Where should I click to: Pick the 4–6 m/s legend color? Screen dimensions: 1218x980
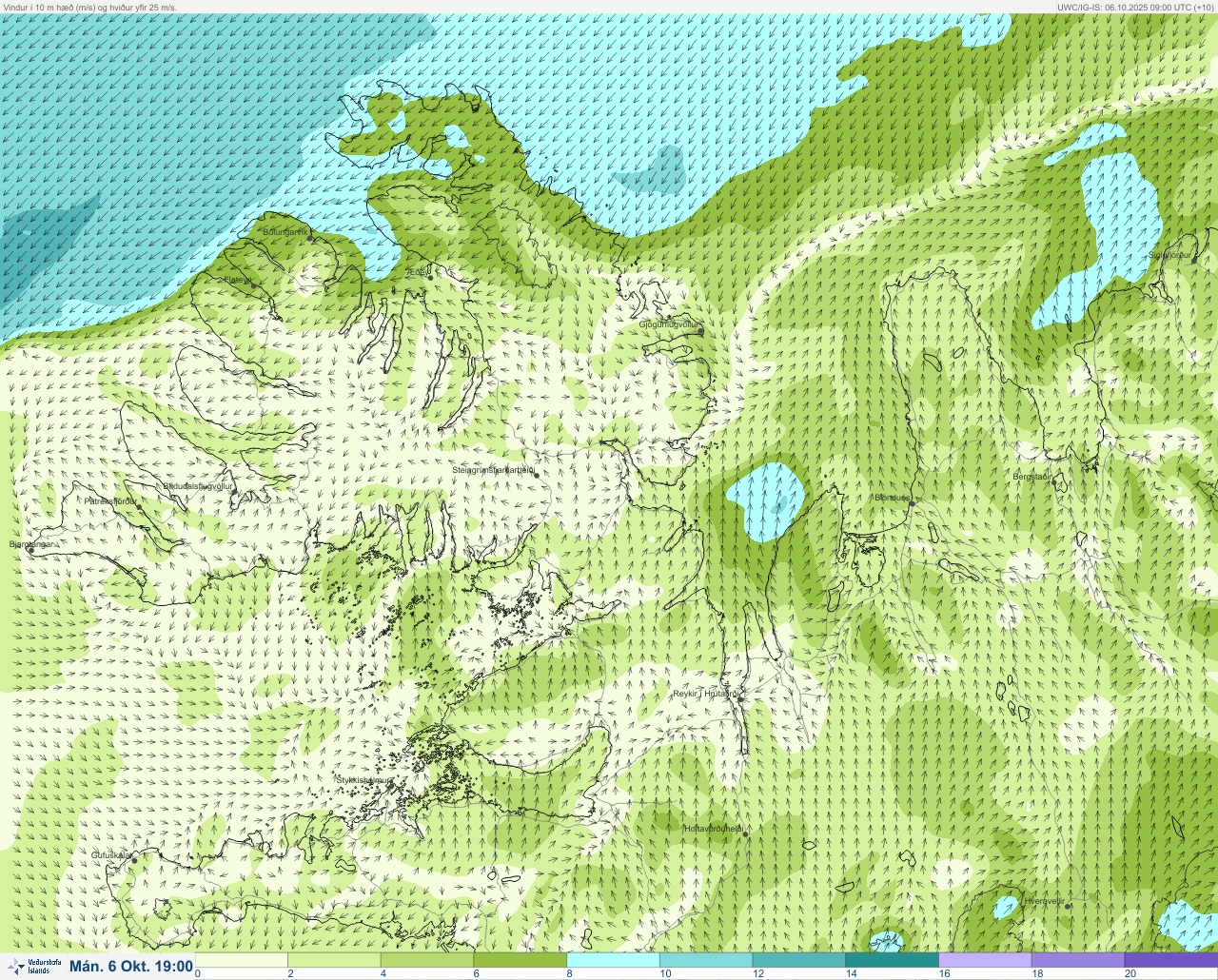coord(428,960)
